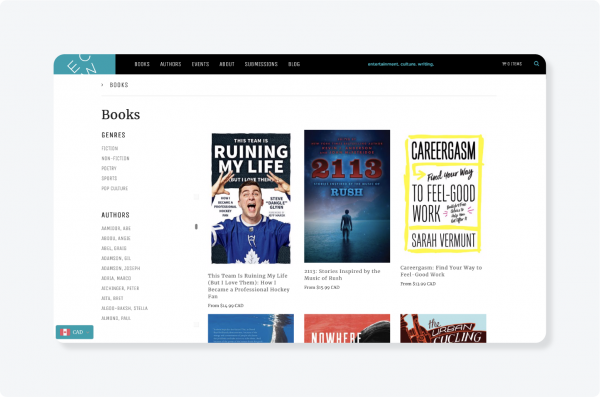Go to the Events page
The width and height of the screenshot is (600, 397).
200,64
